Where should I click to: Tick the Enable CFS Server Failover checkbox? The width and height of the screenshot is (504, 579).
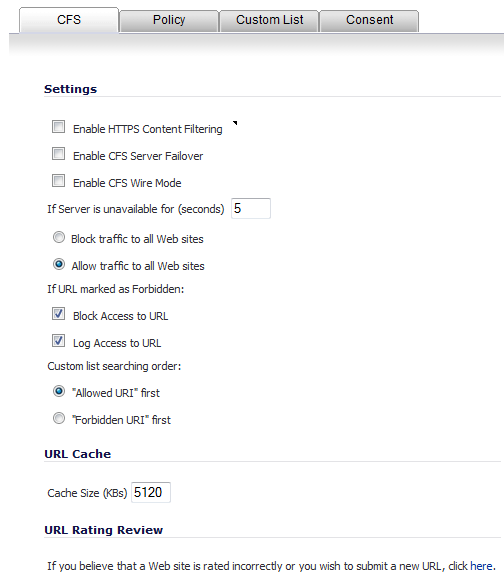pos(58,154)
